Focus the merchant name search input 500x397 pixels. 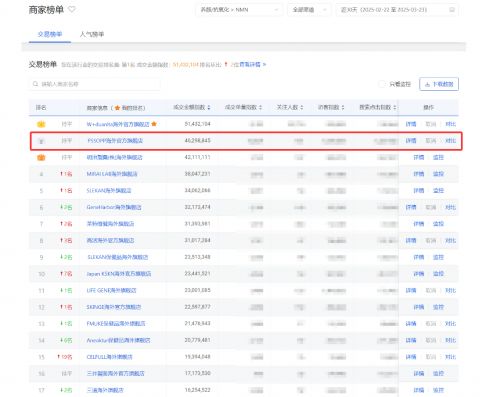click(x=94, y=84)
